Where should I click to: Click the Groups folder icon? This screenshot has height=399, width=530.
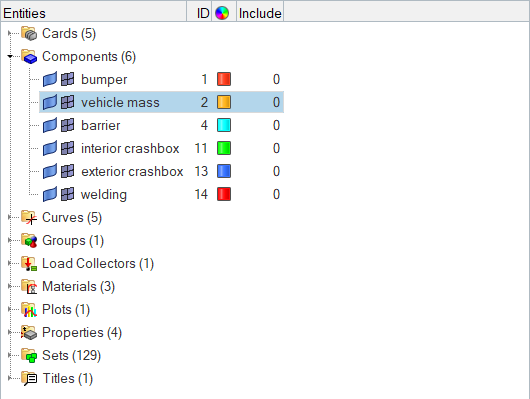29,240
